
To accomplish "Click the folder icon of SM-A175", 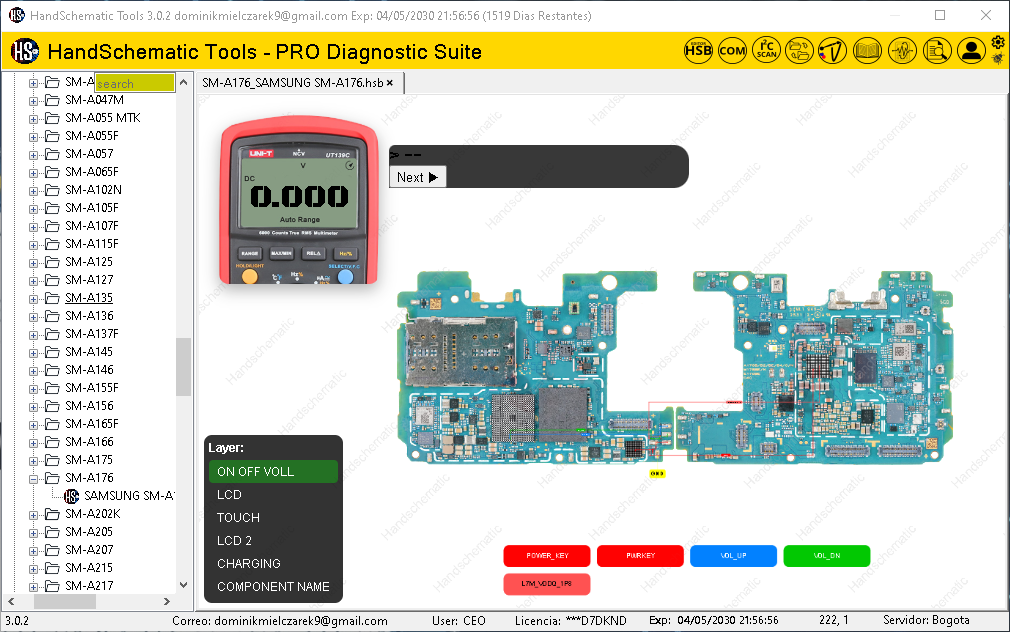I will click(x=52, y=460).
